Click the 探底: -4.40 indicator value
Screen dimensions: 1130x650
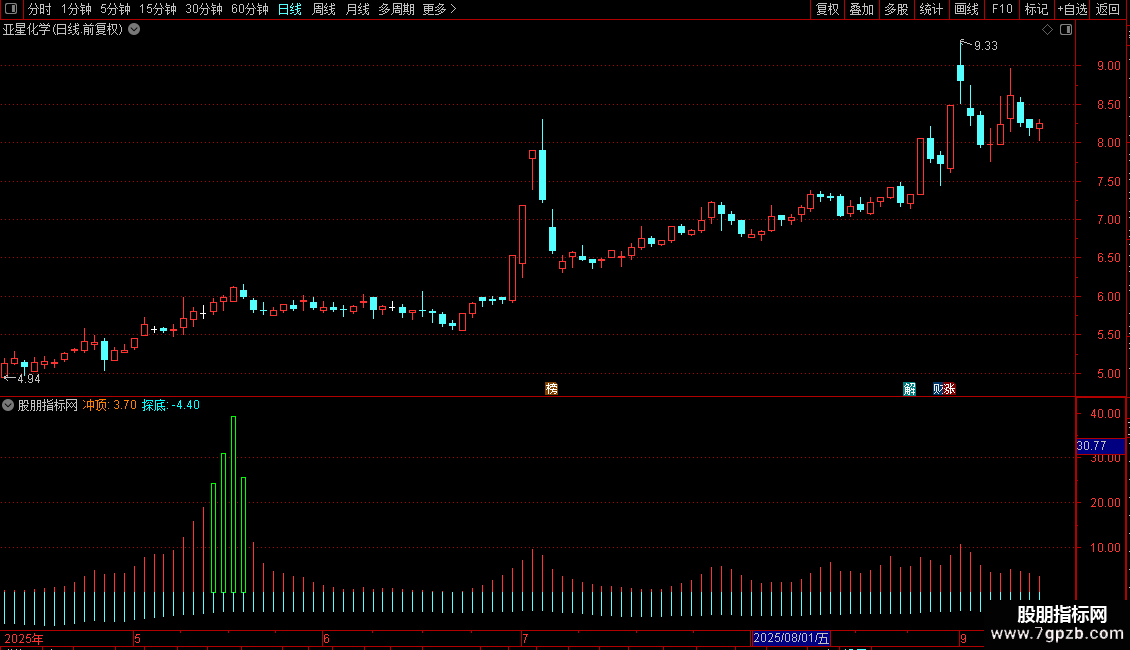click(171, 405)
